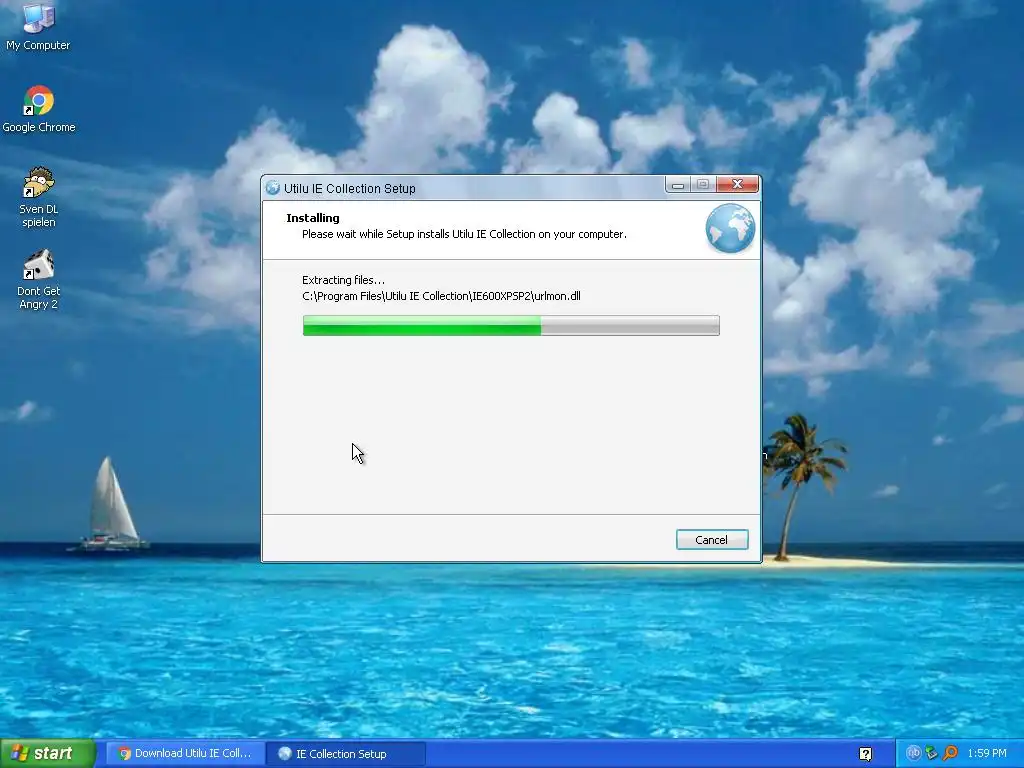1024x768 pixels.
Task: Open the My Computer desktop icon
Action: [38, 26]
